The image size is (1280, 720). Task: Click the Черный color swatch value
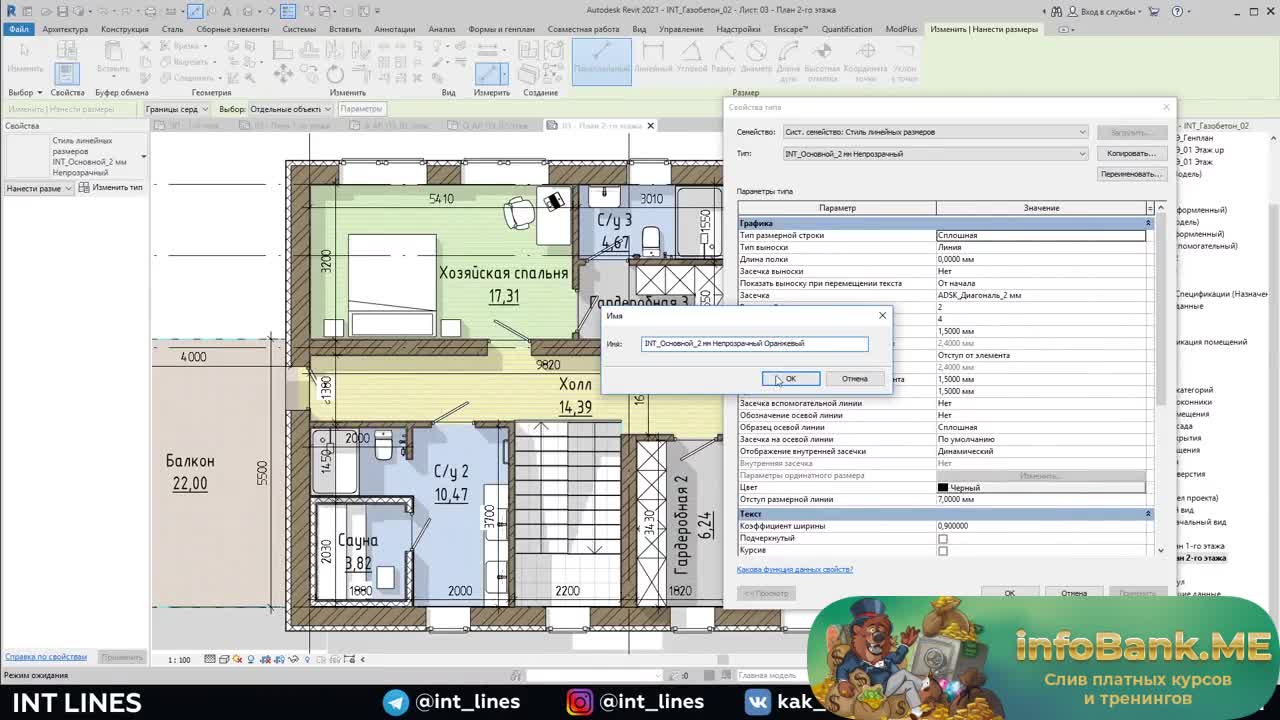1040,488
